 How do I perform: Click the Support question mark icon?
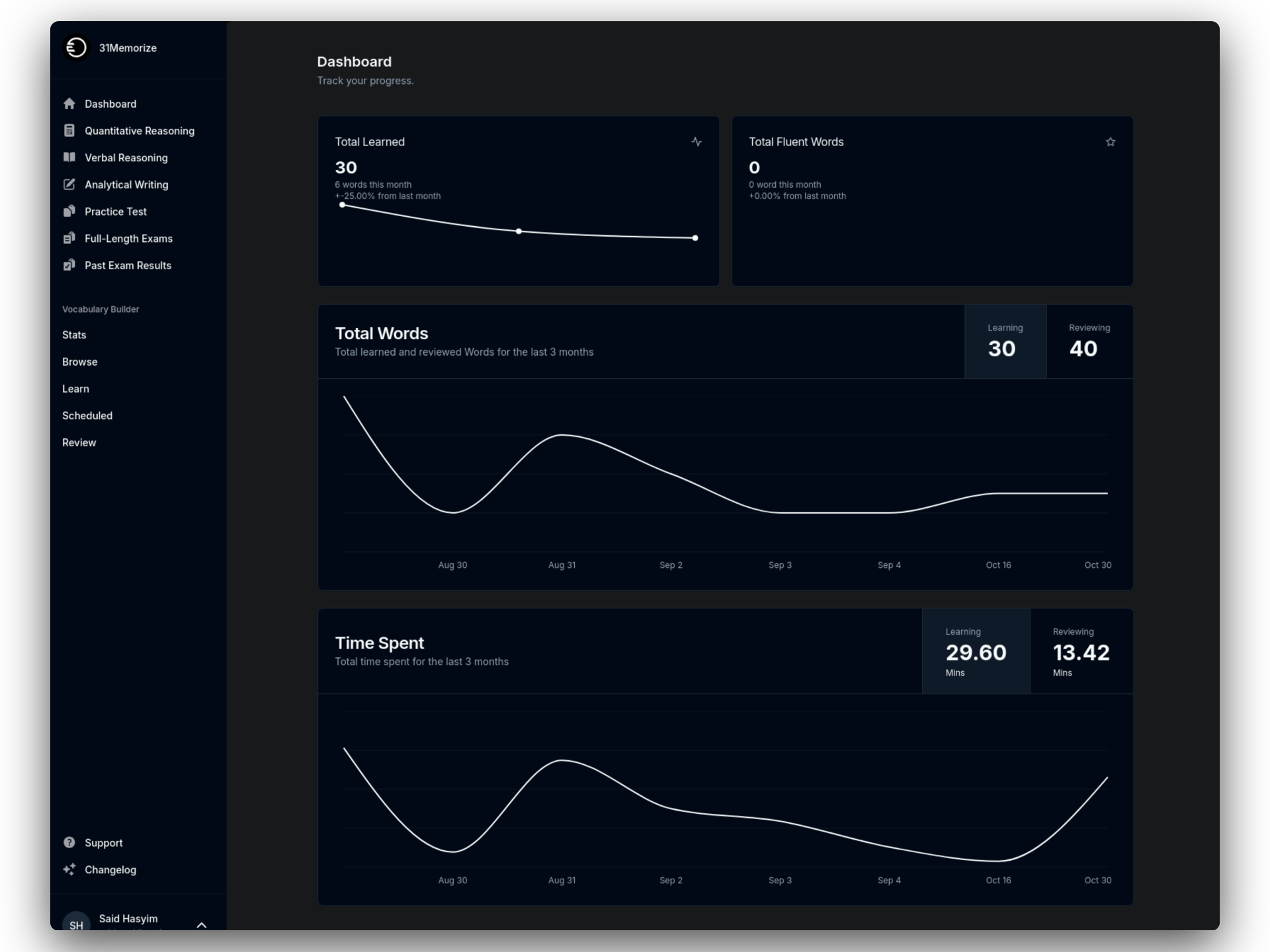[69, 842]
